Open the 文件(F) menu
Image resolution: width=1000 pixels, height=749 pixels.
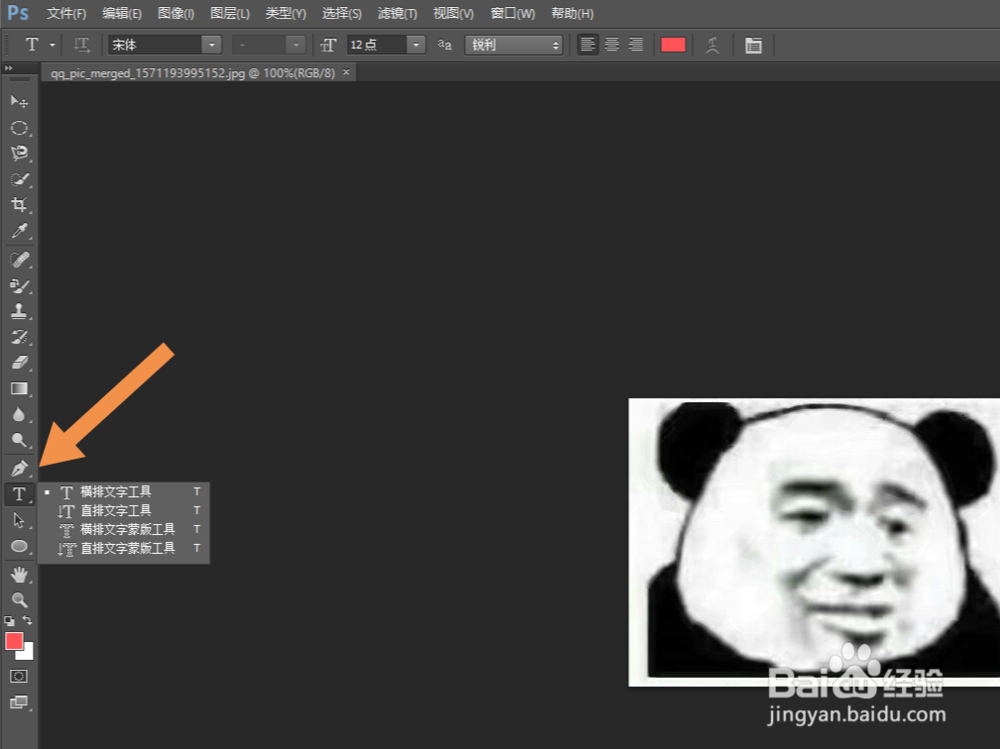[x=66, y=13]
